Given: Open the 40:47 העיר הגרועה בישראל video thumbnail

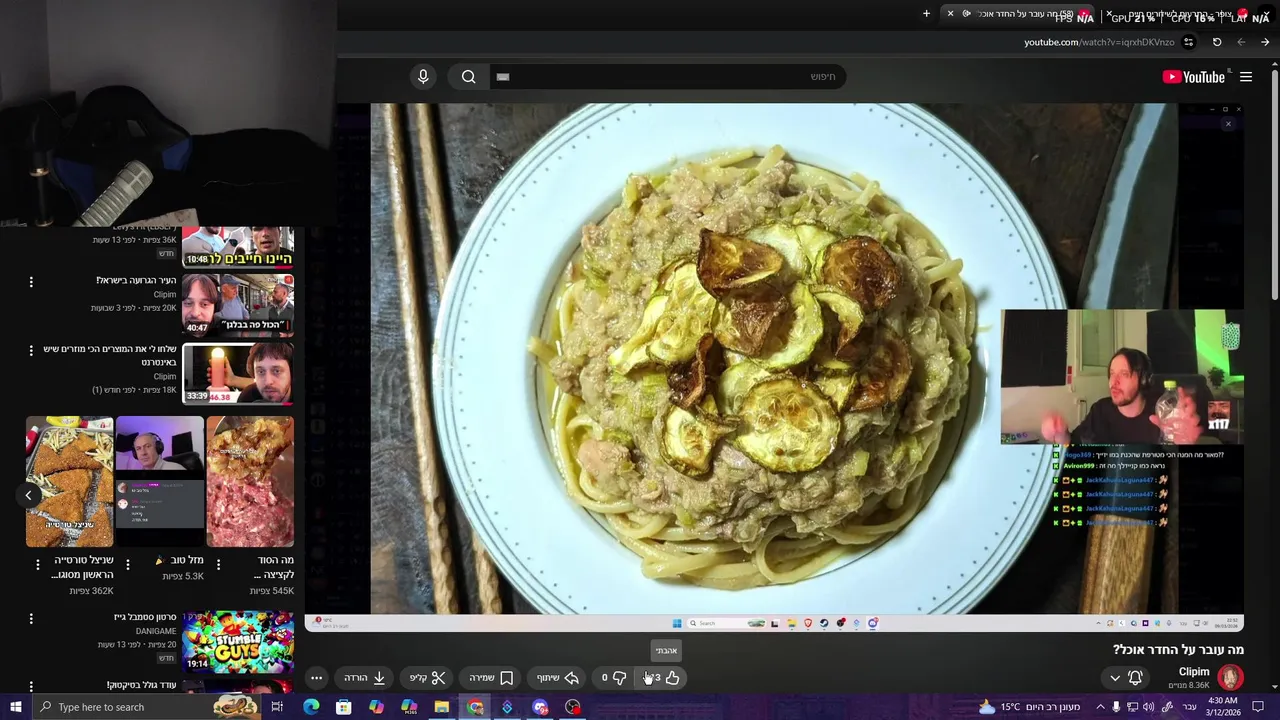Looking at the screenshot, I should click(238, 305).
